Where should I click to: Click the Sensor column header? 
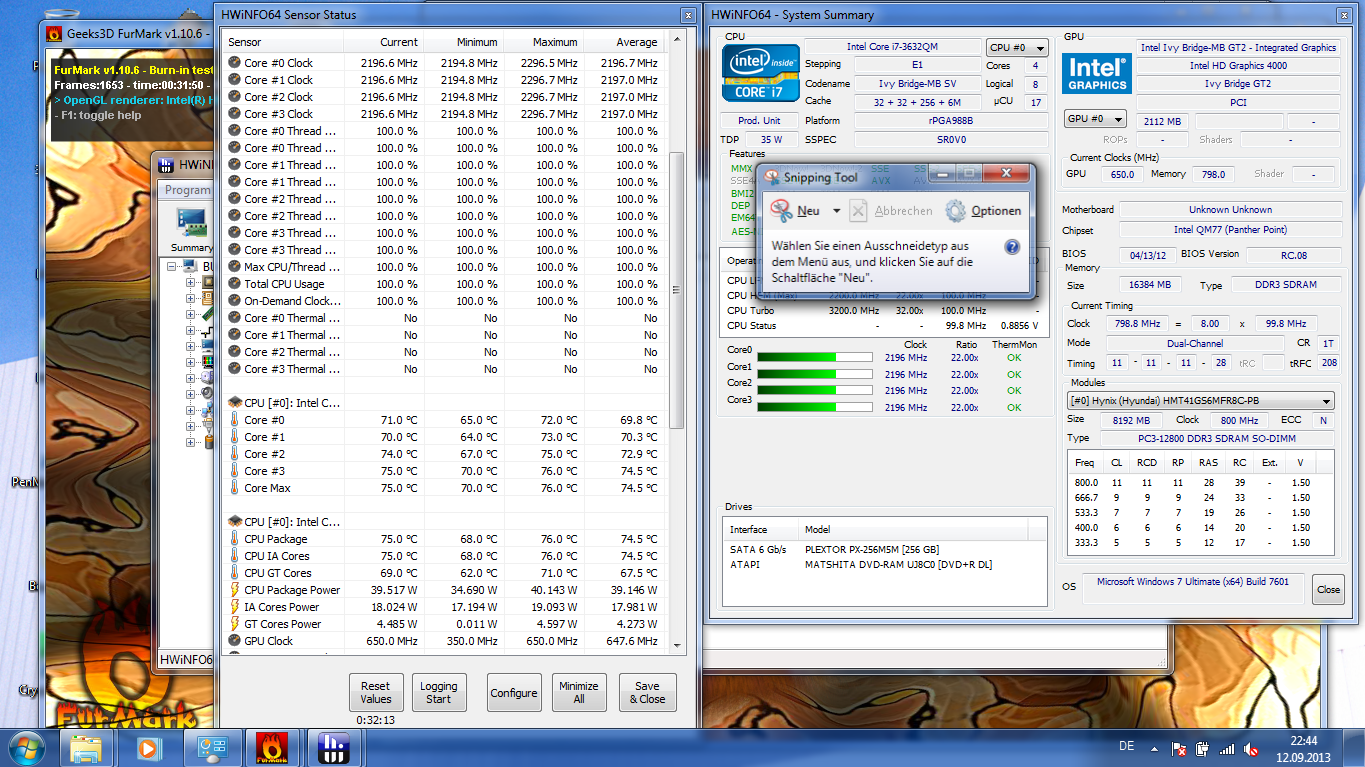point(283,42)
